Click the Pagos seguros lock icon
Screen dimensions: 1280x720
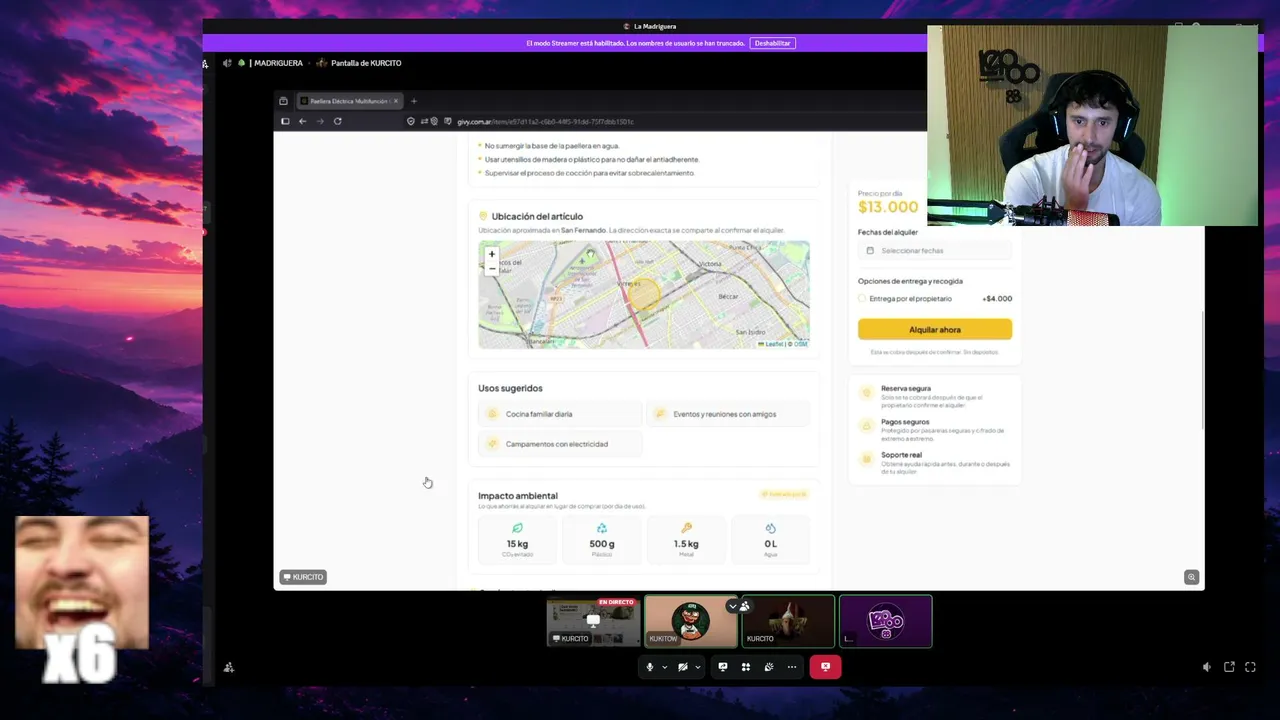click(867, 425)
